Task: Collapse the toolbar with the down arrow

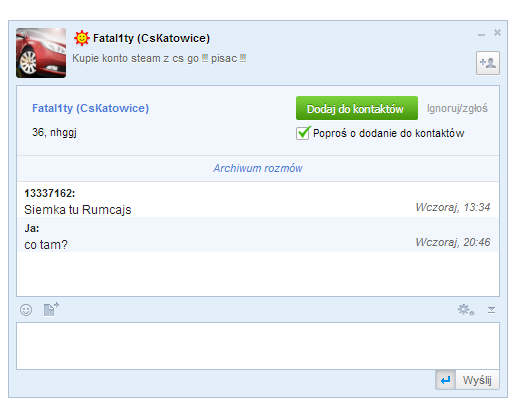Action: [x=491, y=310]
